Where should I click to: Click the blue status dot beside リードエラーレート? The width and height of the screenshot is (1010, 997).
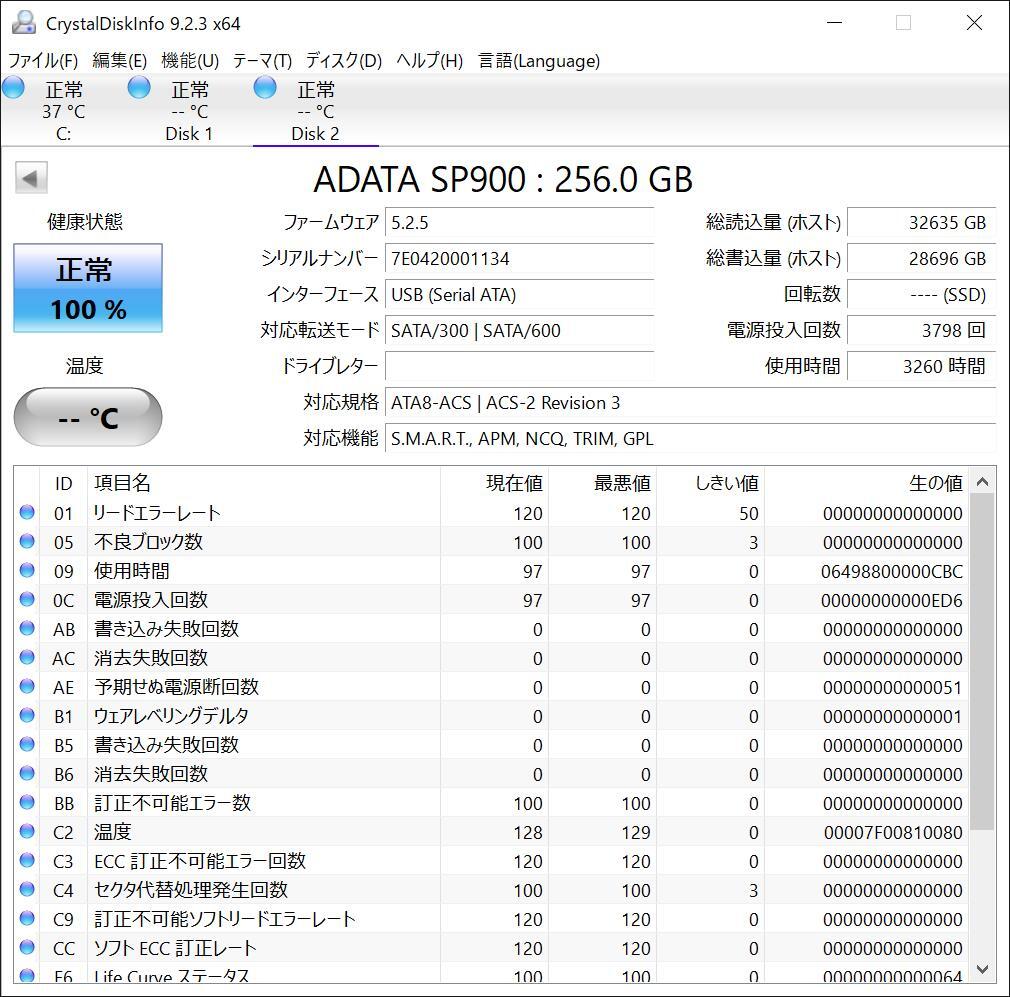pos(27,513)
